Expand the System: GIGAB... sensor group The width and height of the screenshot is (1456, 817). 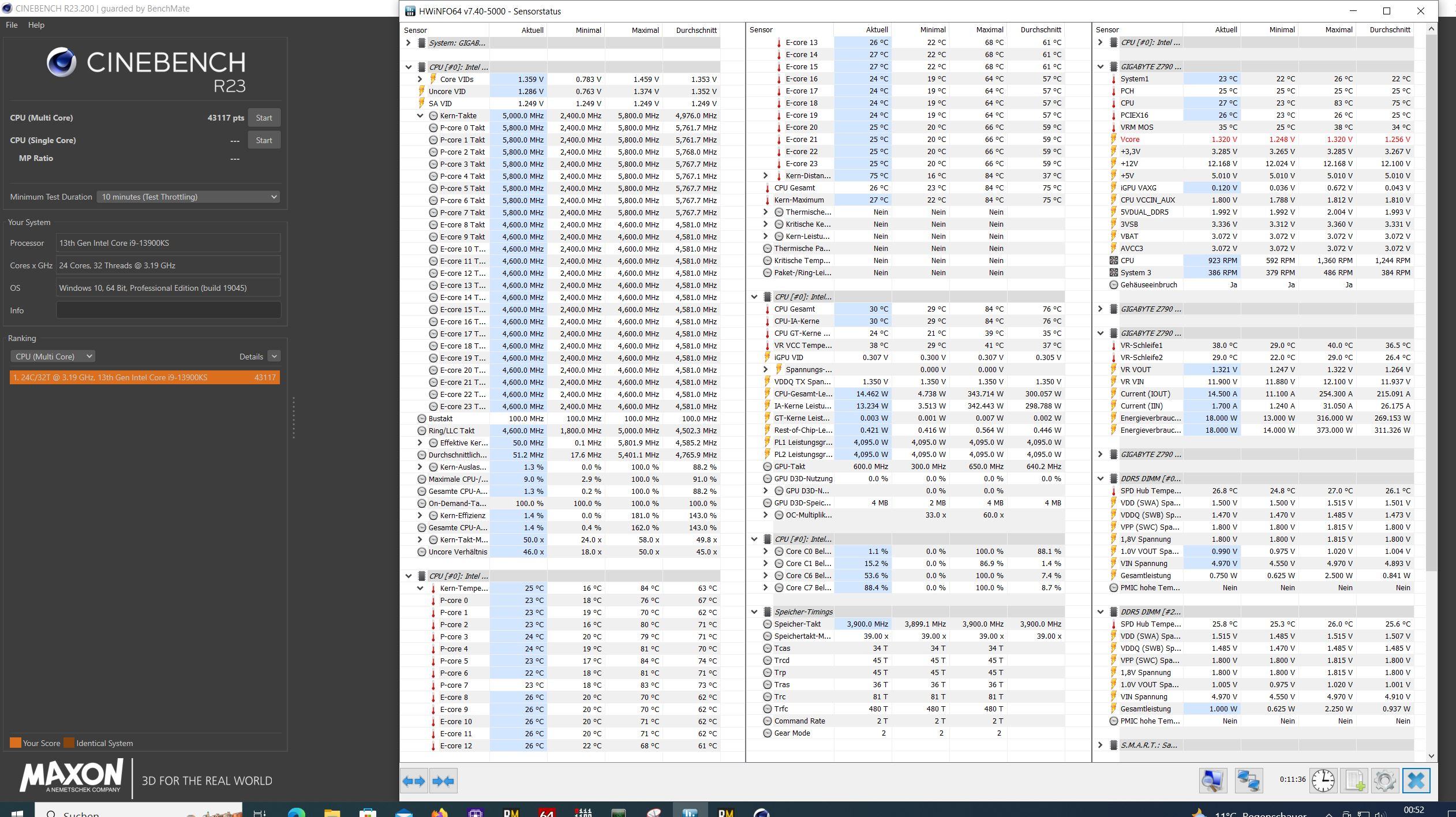point(409,43)
